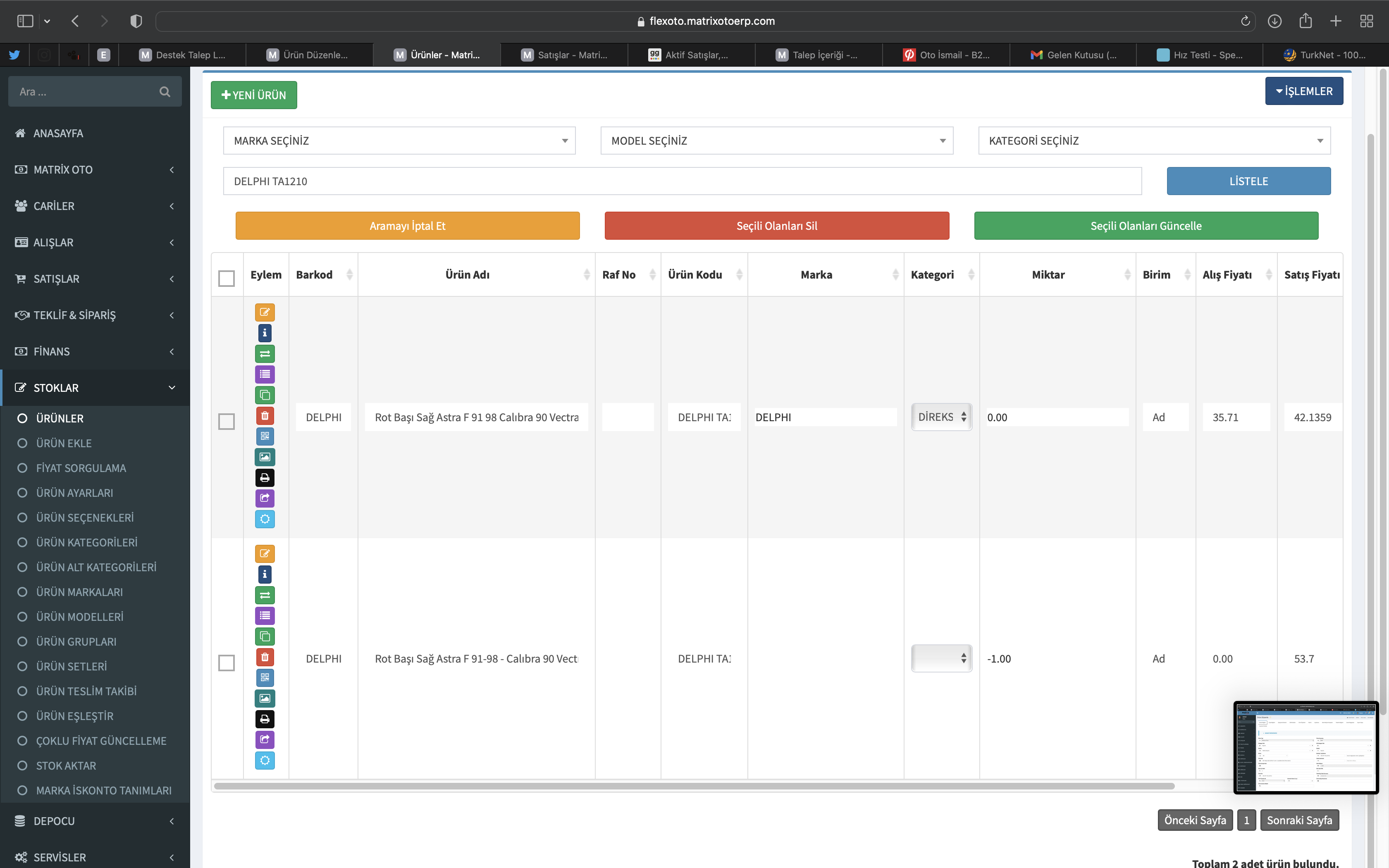Click the Safari page reload icon
Screen dimensions: 1389x868
click(x=1245, y=21)
